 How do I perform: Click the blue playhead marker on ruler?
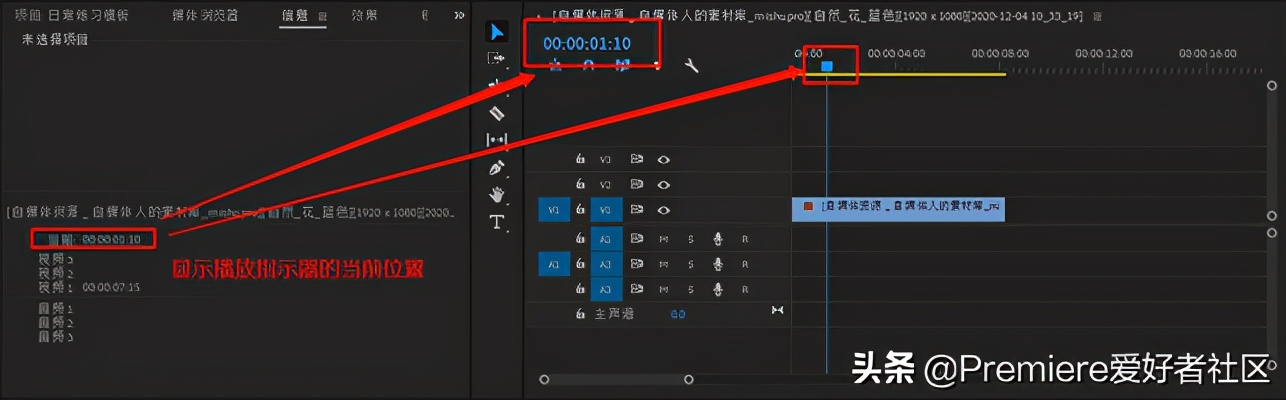click(827, 66)
